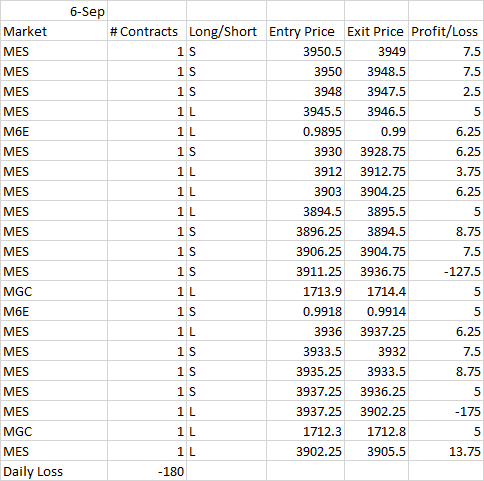This screenshot has width=484, height=481.
Task: Click the Exit Price header cell
Action: [376, 31]
